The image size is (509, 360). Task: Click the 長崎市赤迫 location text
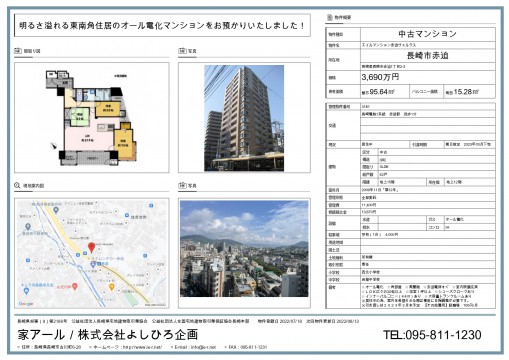[x=428, y=55]
